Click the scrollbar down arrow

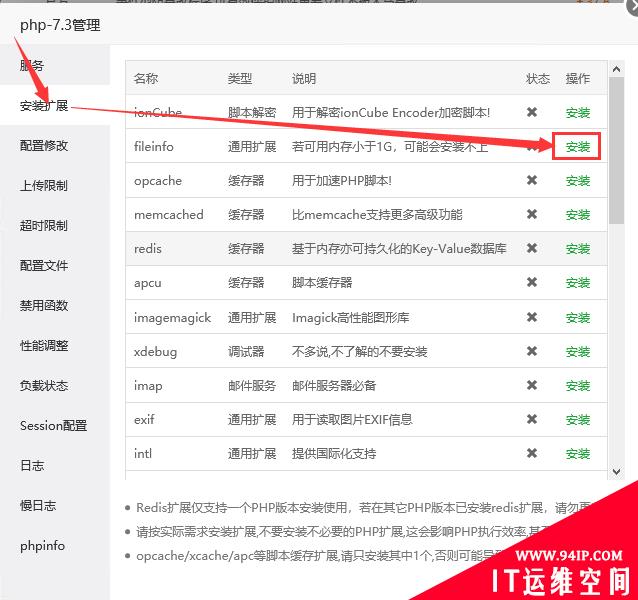pyautogui.click(x=616, y=471)
